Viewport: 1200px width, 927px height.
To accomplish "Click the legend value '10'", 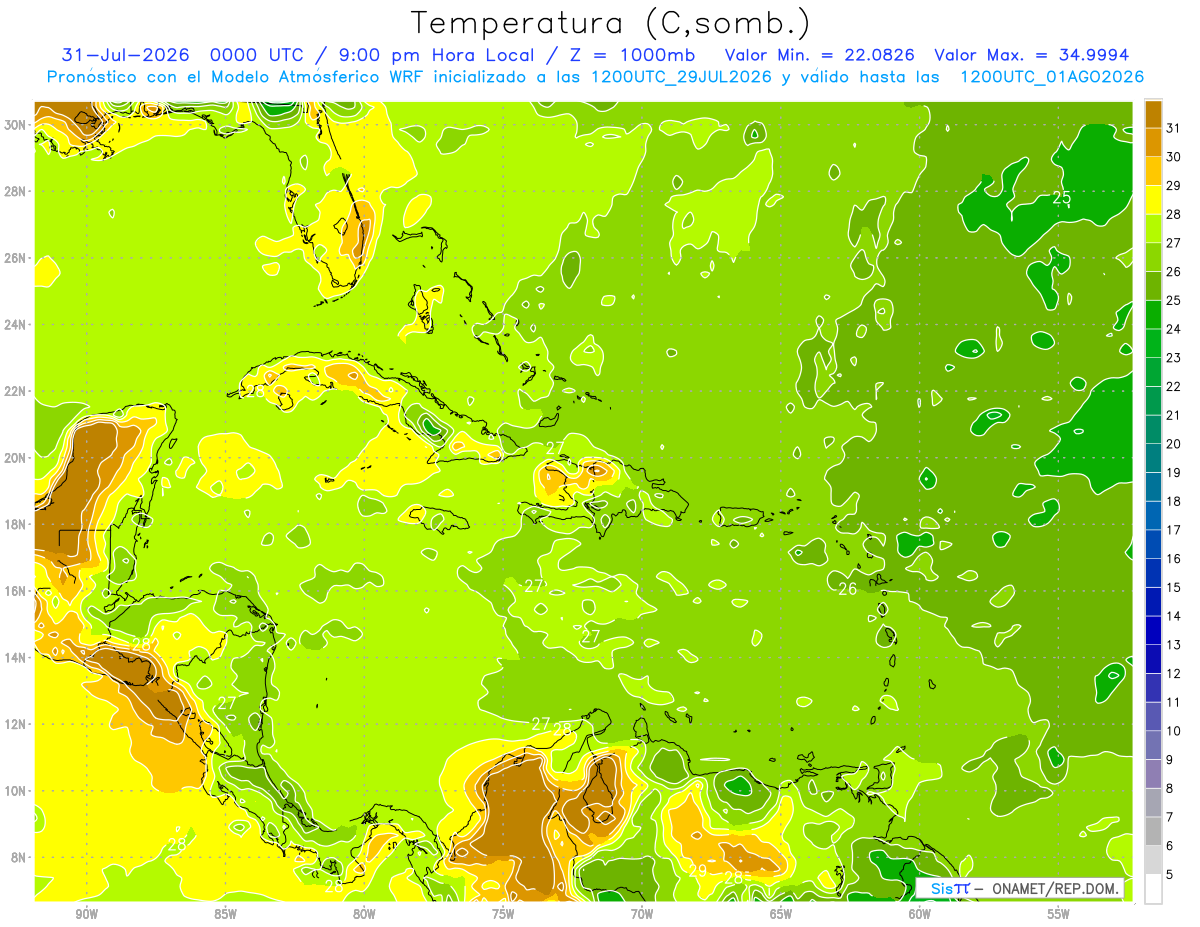I will click(1173, 731).
